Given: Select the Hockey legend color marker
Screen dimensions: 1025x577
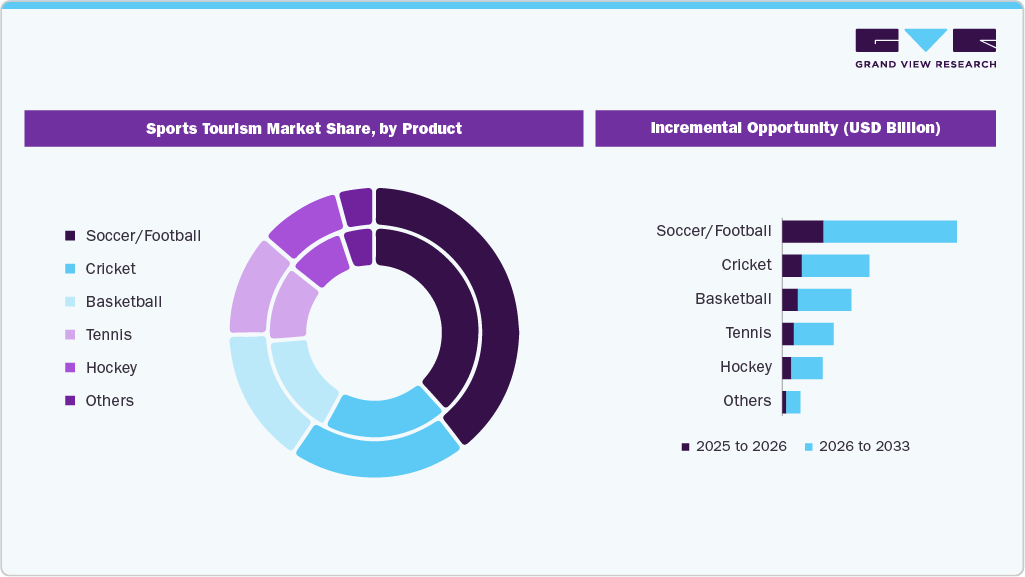Looking at the screenshot, I should (x=68, y=367).
